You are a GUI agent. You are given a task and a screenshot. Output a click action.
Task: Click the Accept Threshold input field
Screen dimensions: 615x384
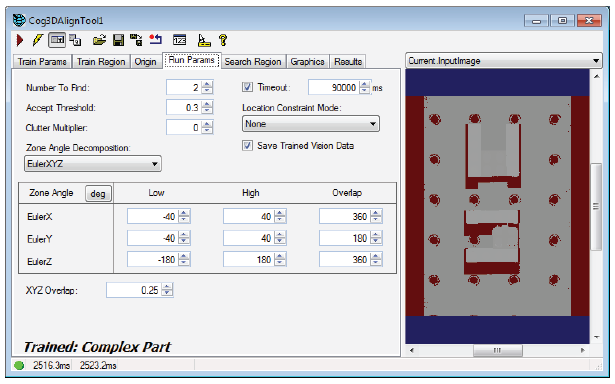click(x=183, y=107)
